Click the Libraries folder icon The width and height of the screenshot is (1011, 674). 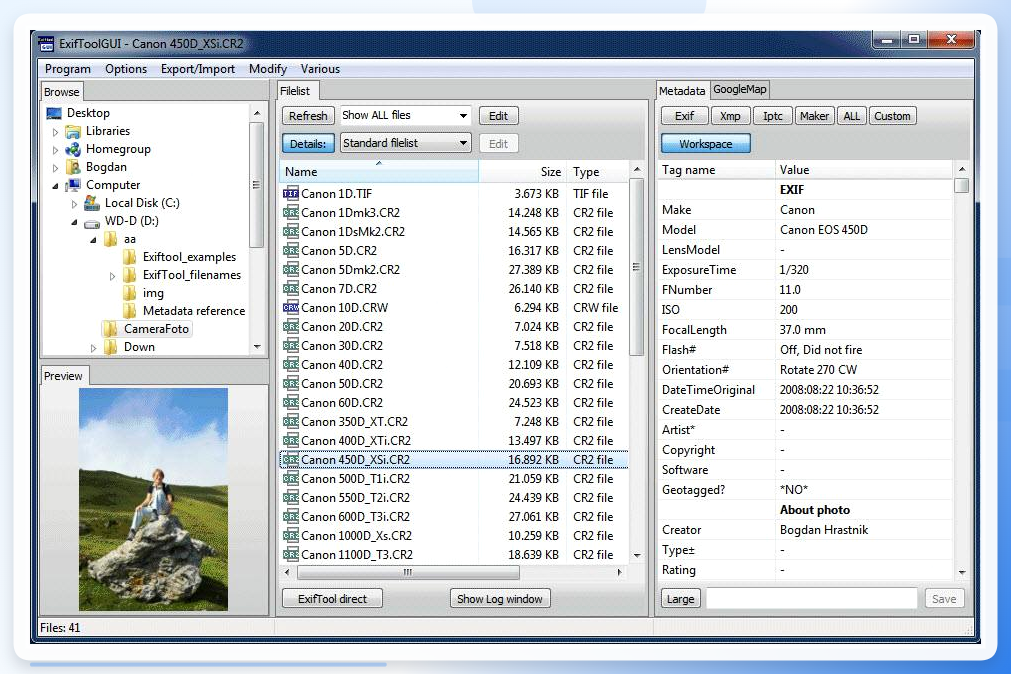[x=74, y=132]
